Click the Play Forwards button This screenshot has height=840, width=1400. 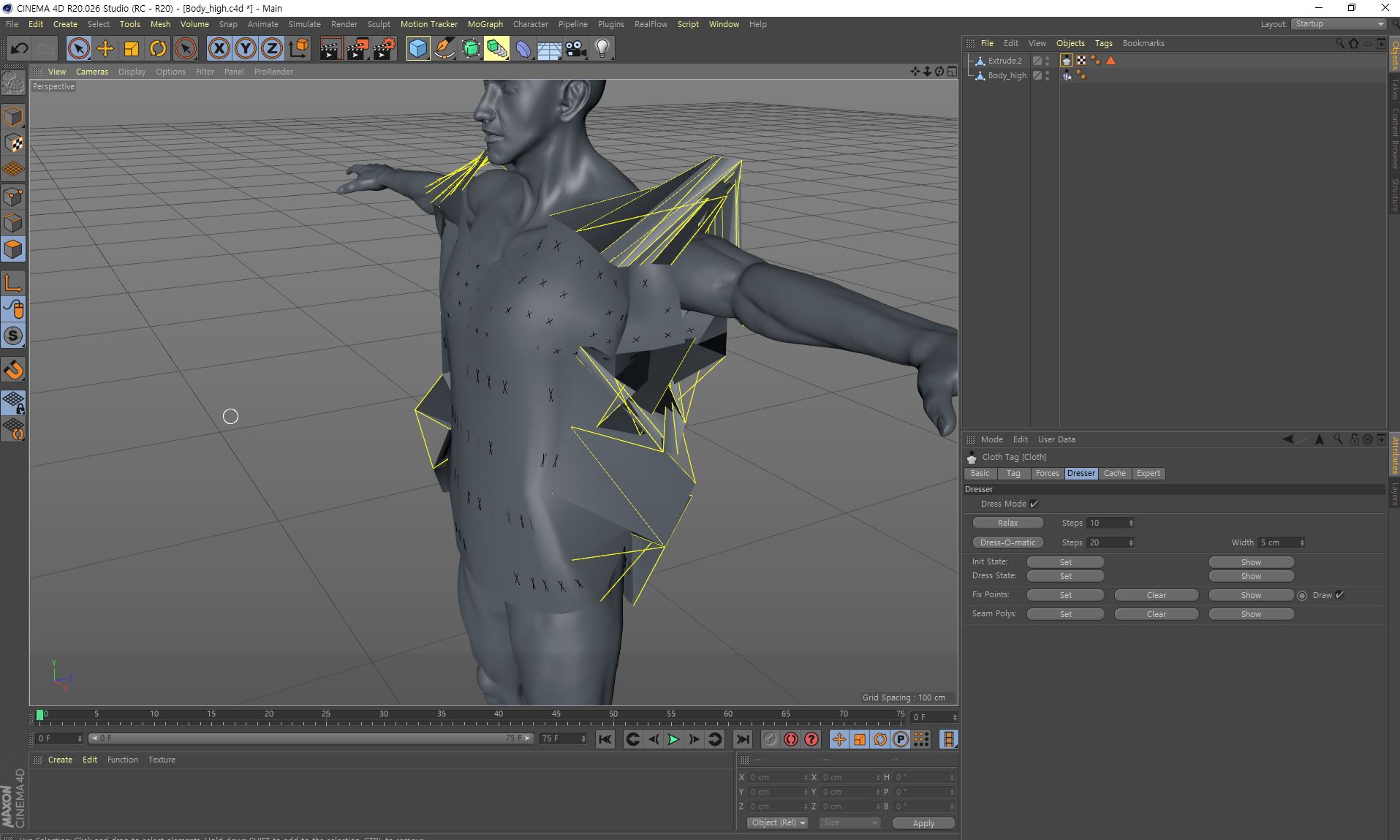(x=673, y=739)
